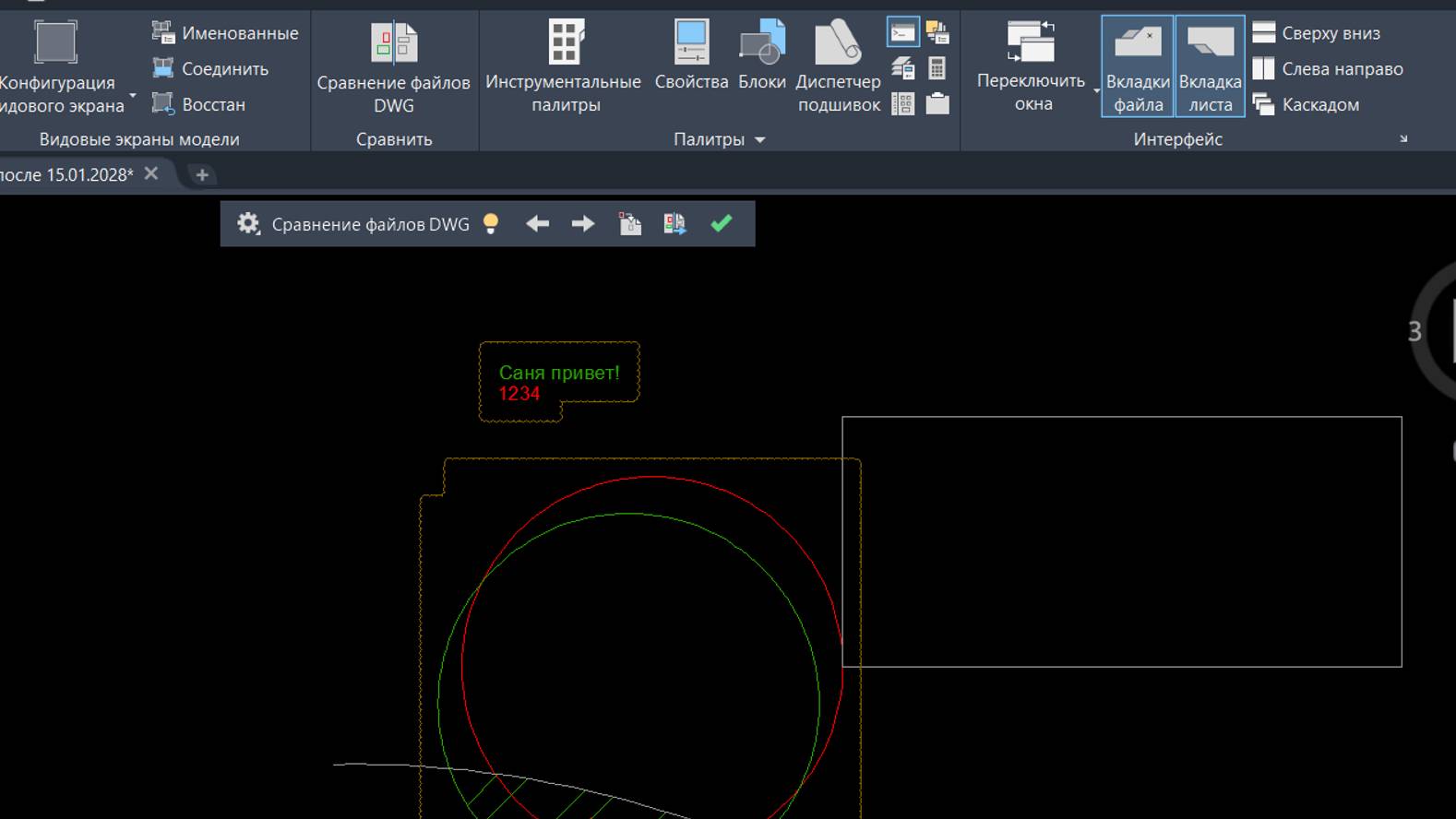Toggle Вкладки файла button
Screen dimensions: 1456x819
coord(1138,66)
